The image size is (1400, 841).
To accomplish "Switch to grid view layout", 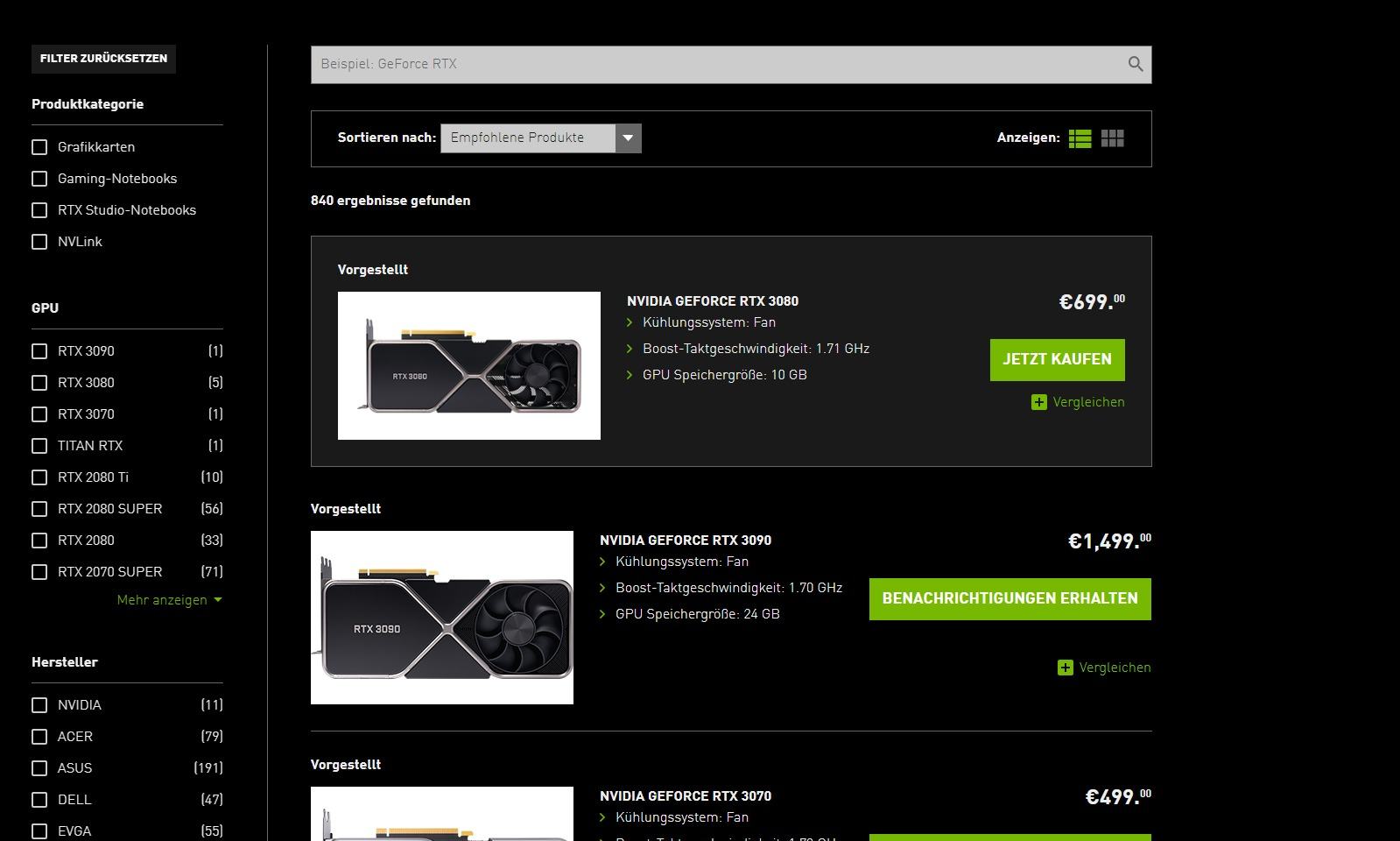I will click(x=1112, y=138).
